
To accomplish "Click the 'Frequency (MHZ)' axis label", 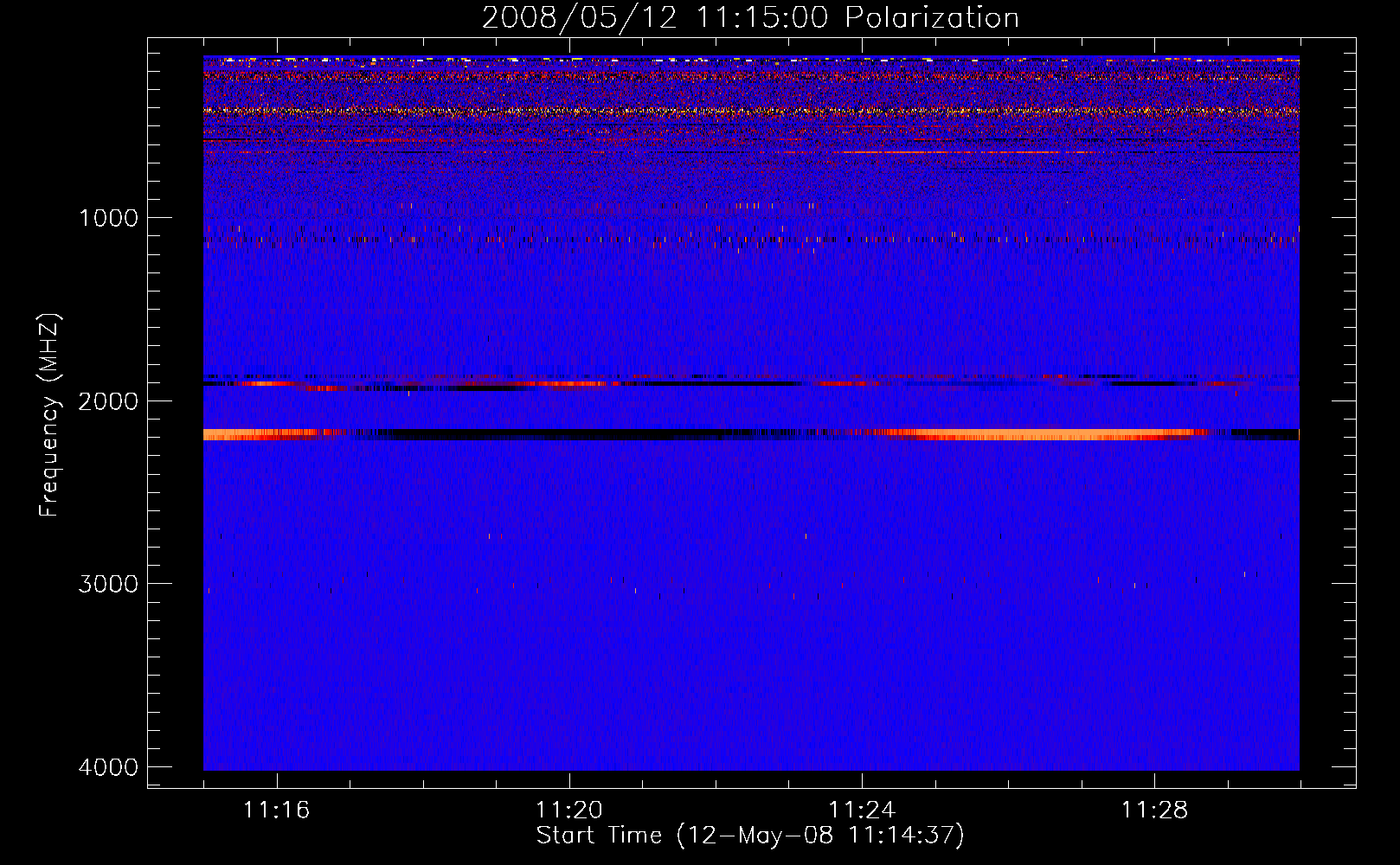I will click(49, 414).
